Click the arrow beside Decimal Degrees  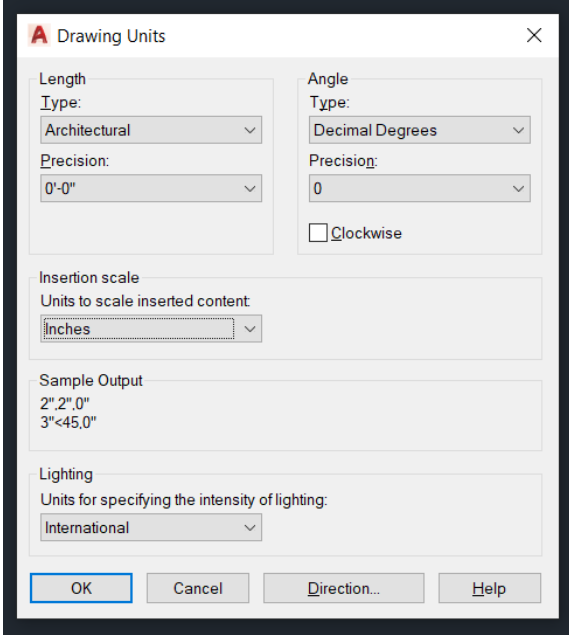coord(518,130)
